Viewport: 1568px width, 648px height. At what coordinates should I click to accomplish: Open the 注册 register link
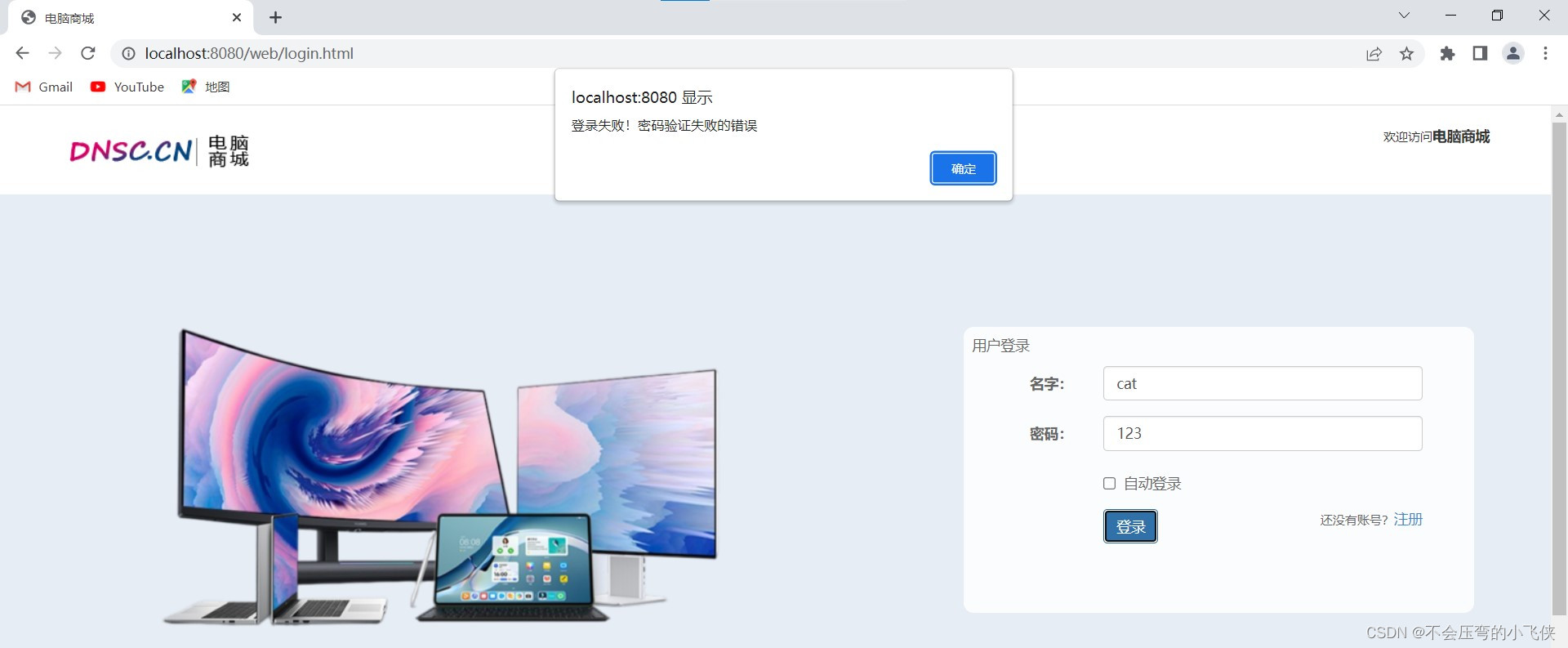coord(1408,520)
